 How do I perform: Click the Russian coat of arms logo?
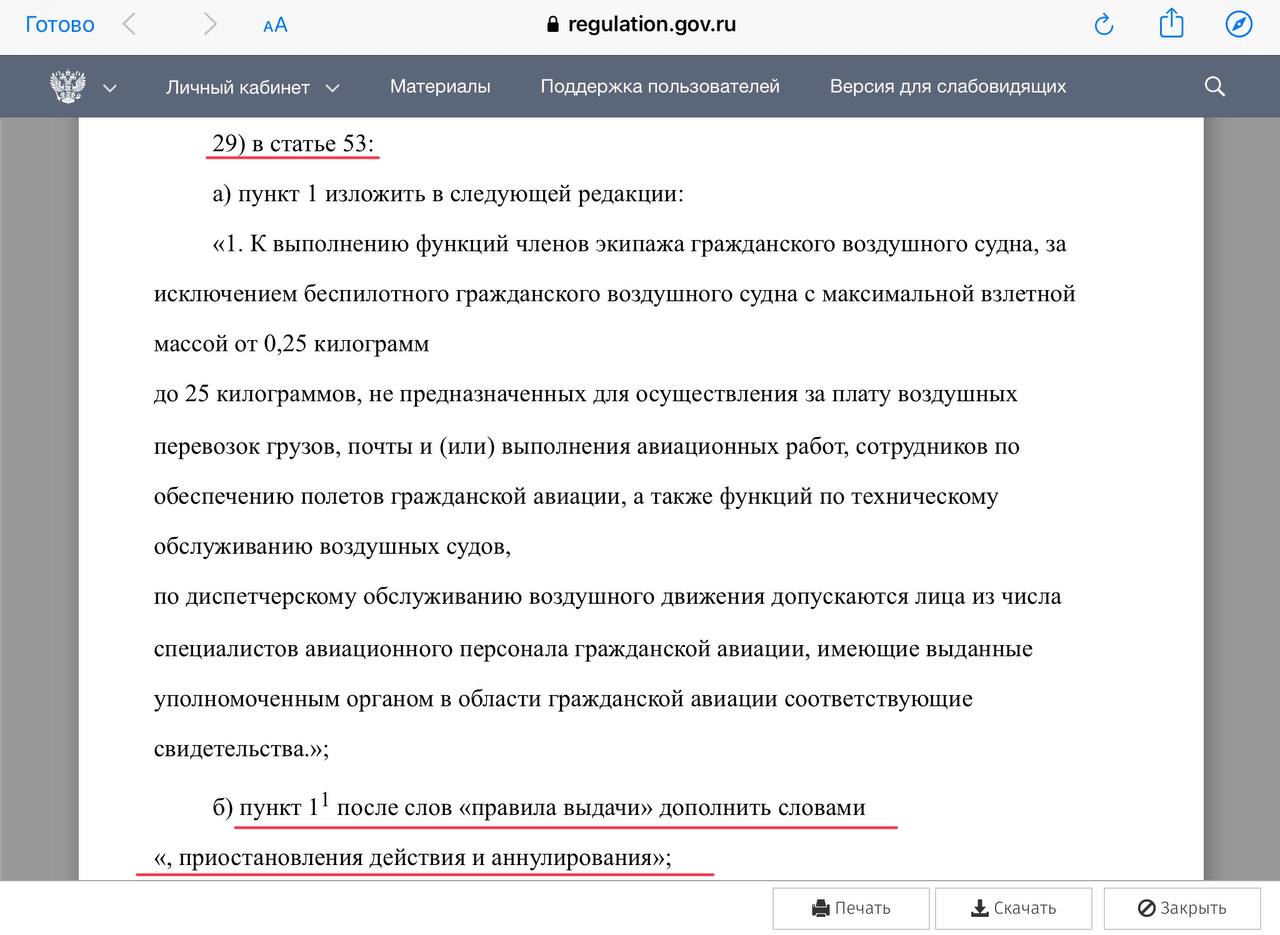click(x=68, y=87)
